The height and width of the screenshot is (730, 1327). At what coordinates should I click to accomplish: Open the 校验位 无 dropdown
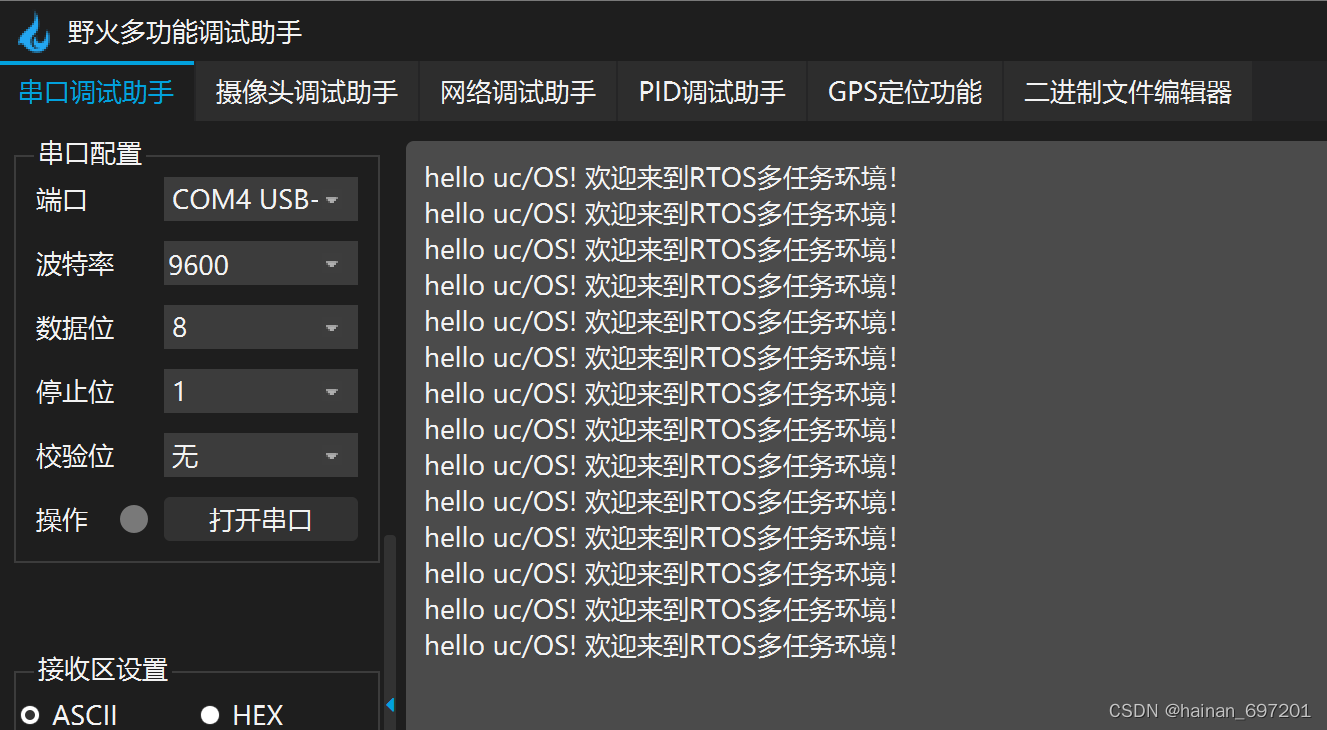(x=260, y=455)
